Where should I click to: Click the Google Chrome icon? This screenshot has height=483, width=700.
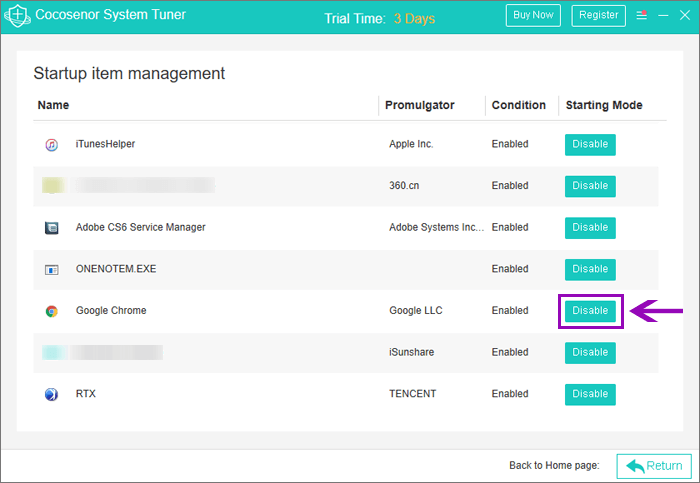(51, 311)
